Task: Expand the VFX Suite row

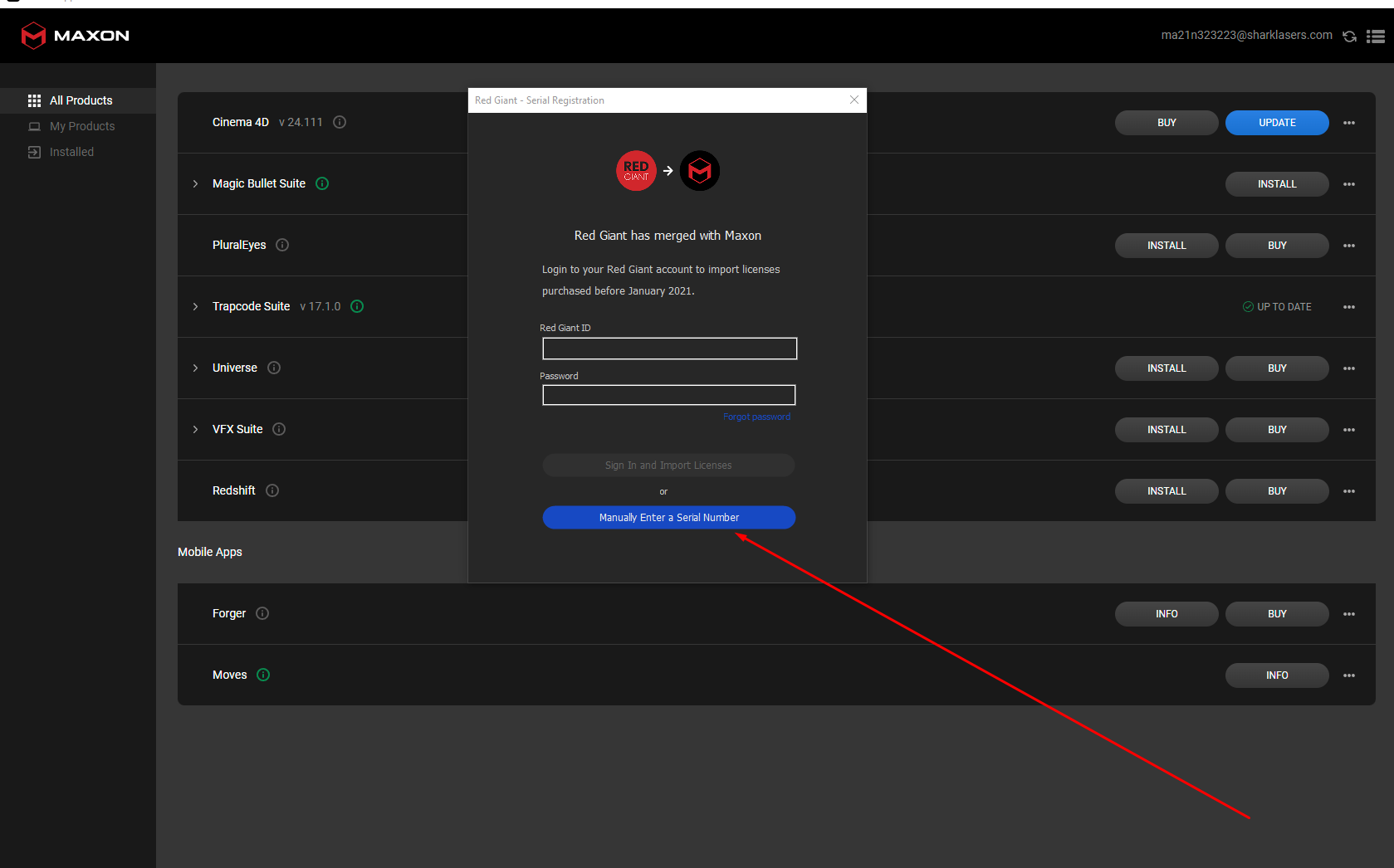Action: (x=195, y=429)
